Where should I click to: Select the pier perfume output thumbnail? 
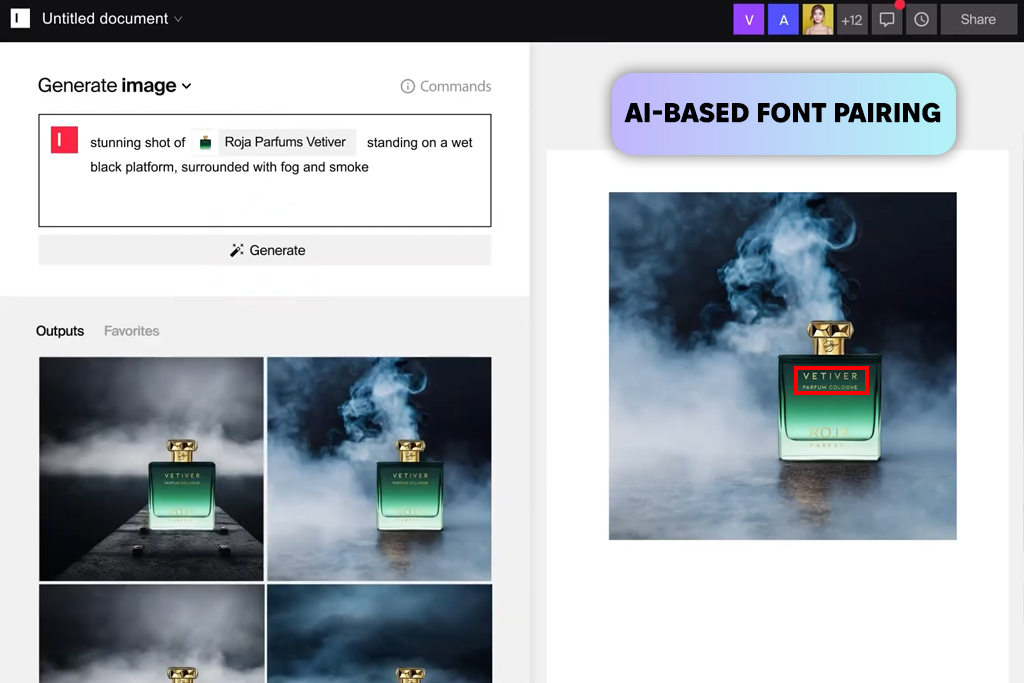(152, 469)
